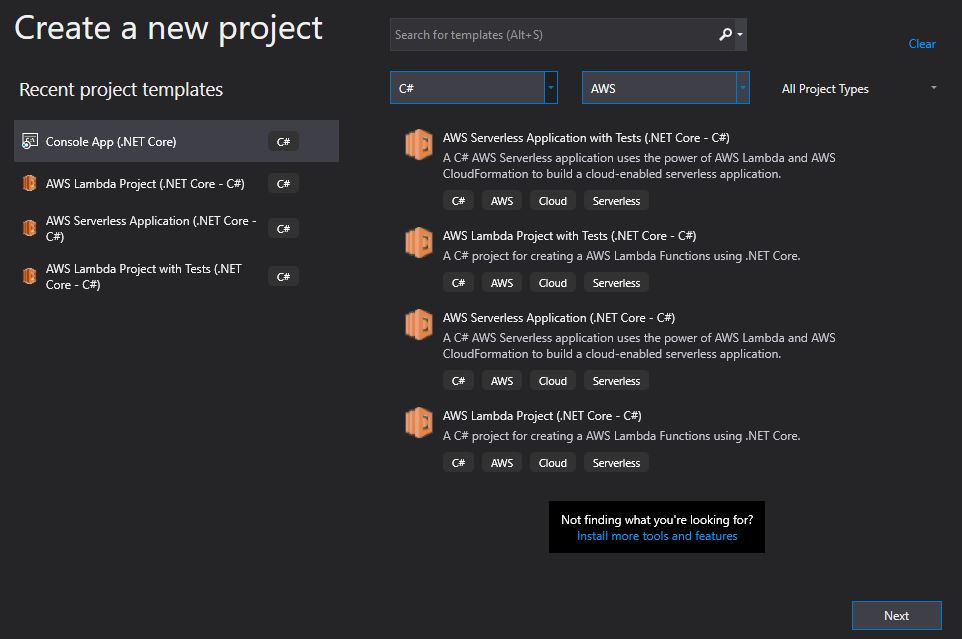Viewport: 962px width, 639px height.
Task: Click AWS Lambda Project recent template icon
Action: (29, 184)
